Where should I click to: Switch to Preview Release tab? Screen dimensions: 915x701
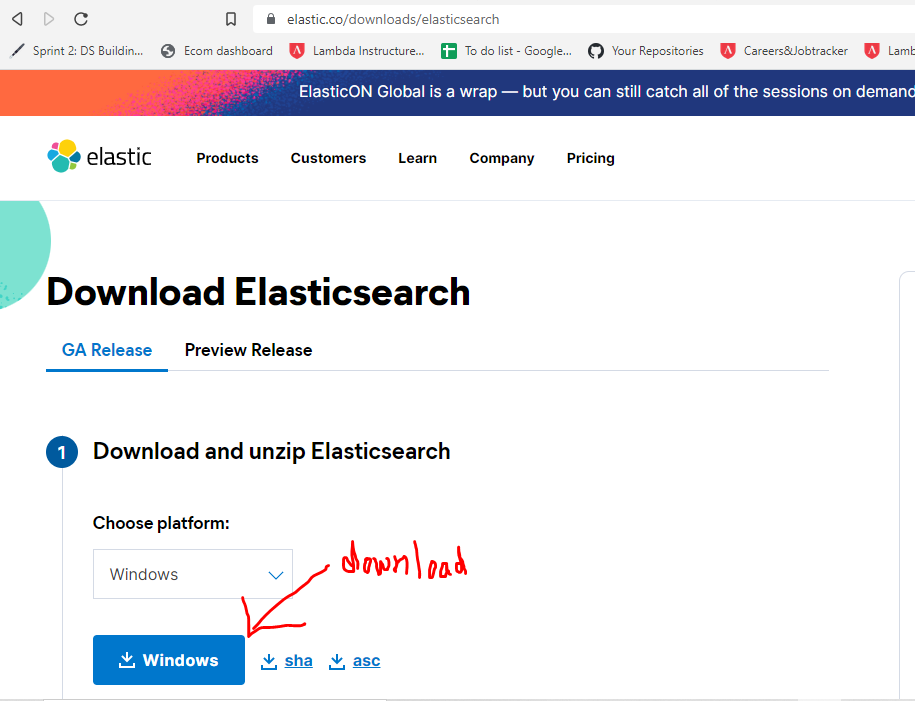click(249, 350)
